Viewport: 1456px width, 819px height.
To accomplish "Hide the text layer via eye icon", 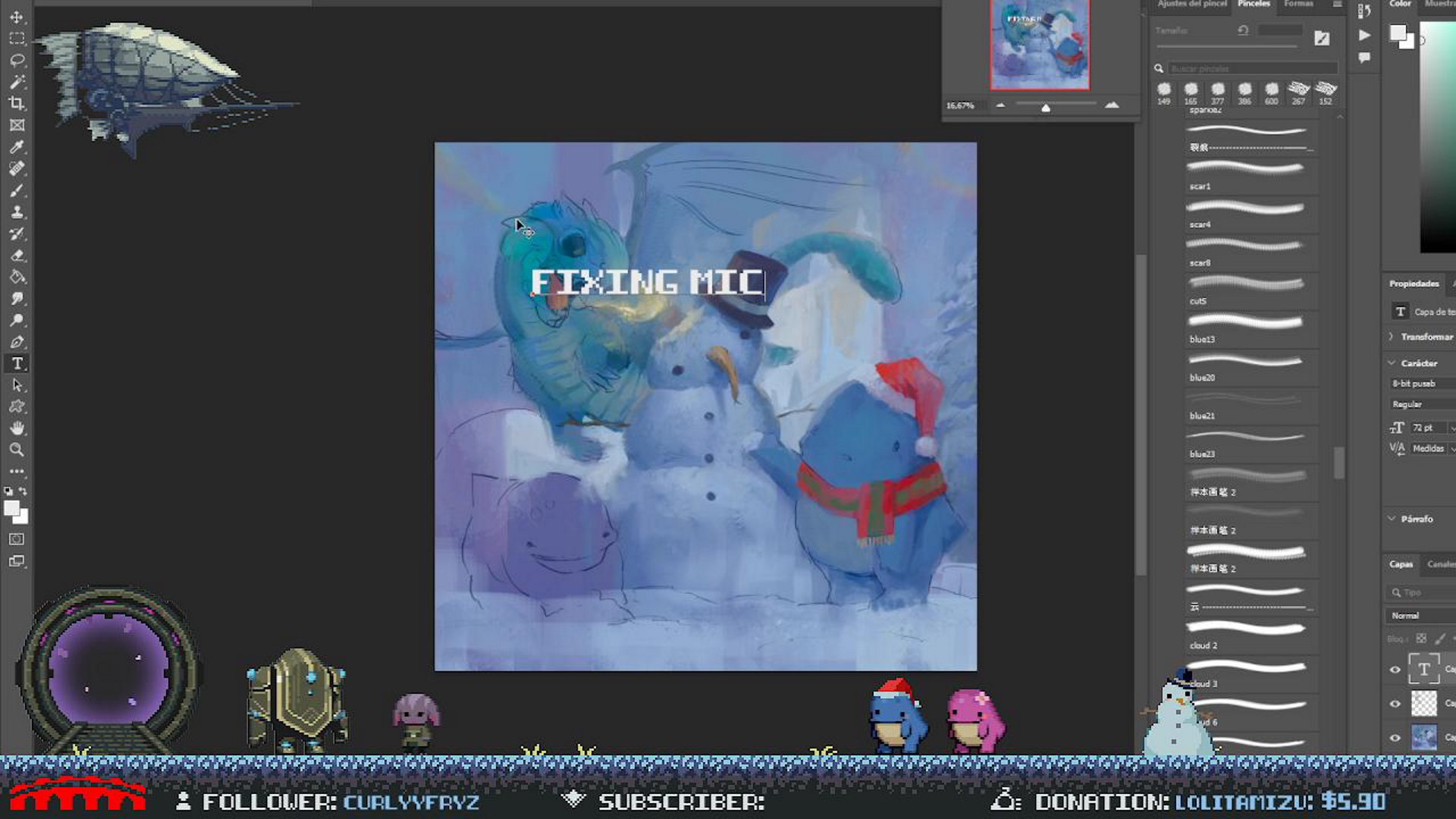I will [1395, 669].
